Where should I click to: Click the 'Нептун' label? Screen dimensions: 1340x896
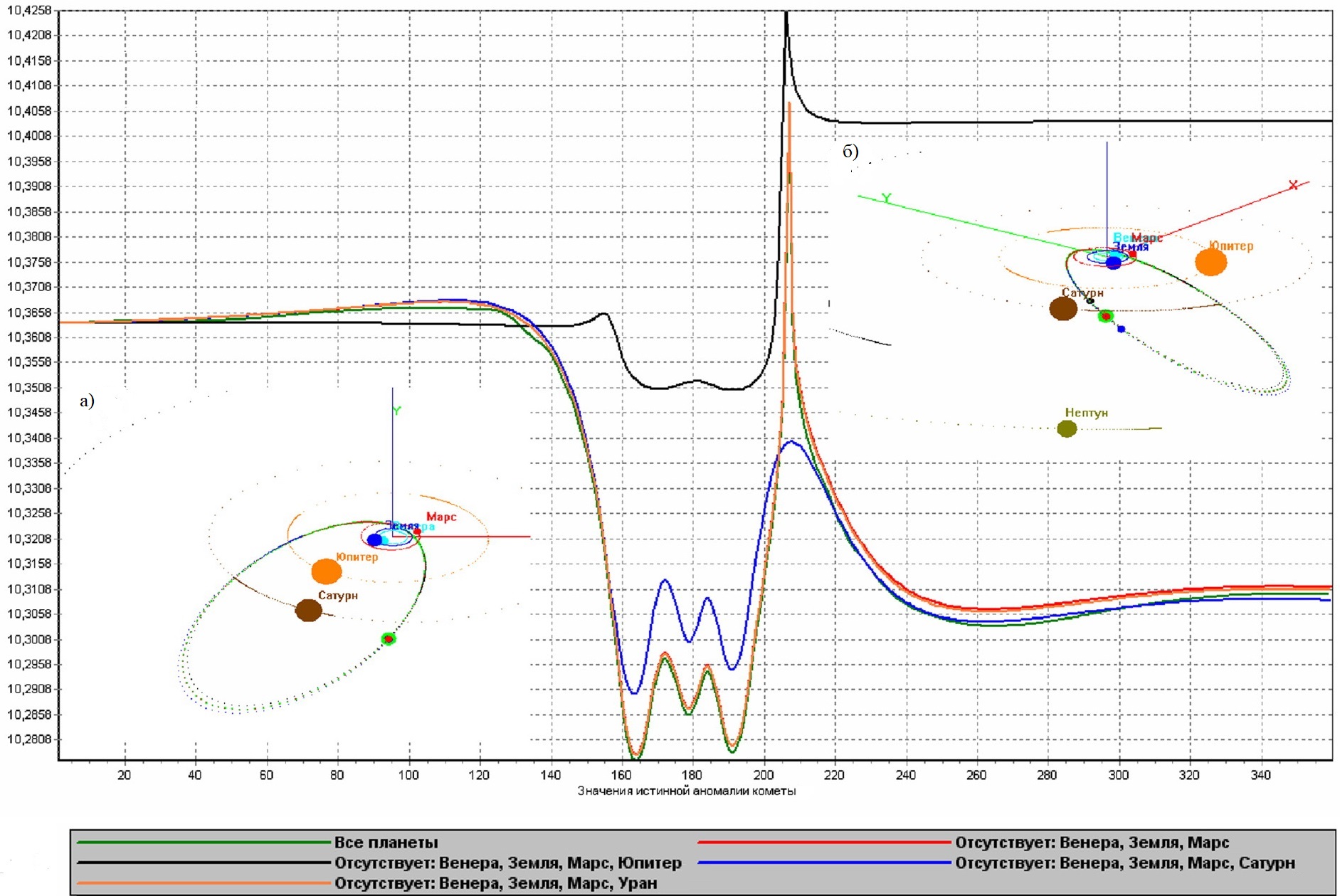[1086, 413]
